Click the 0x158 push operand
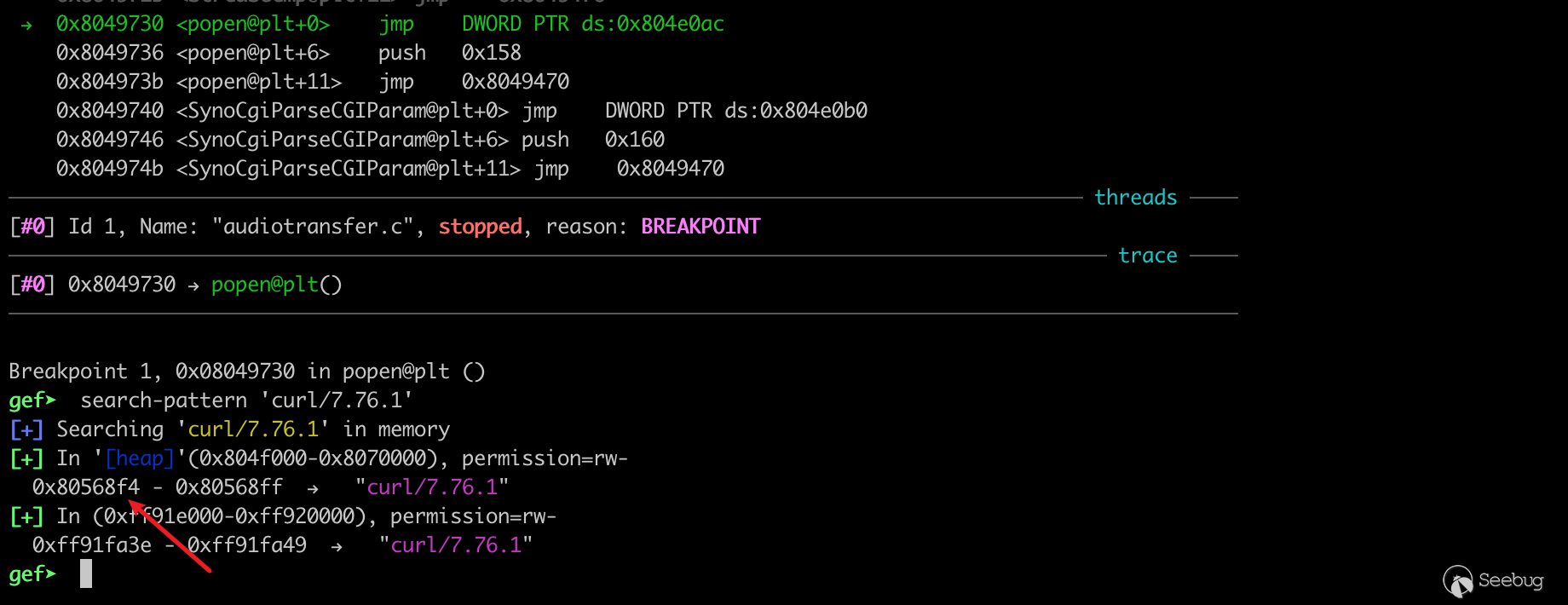 [x=491, y=53]
